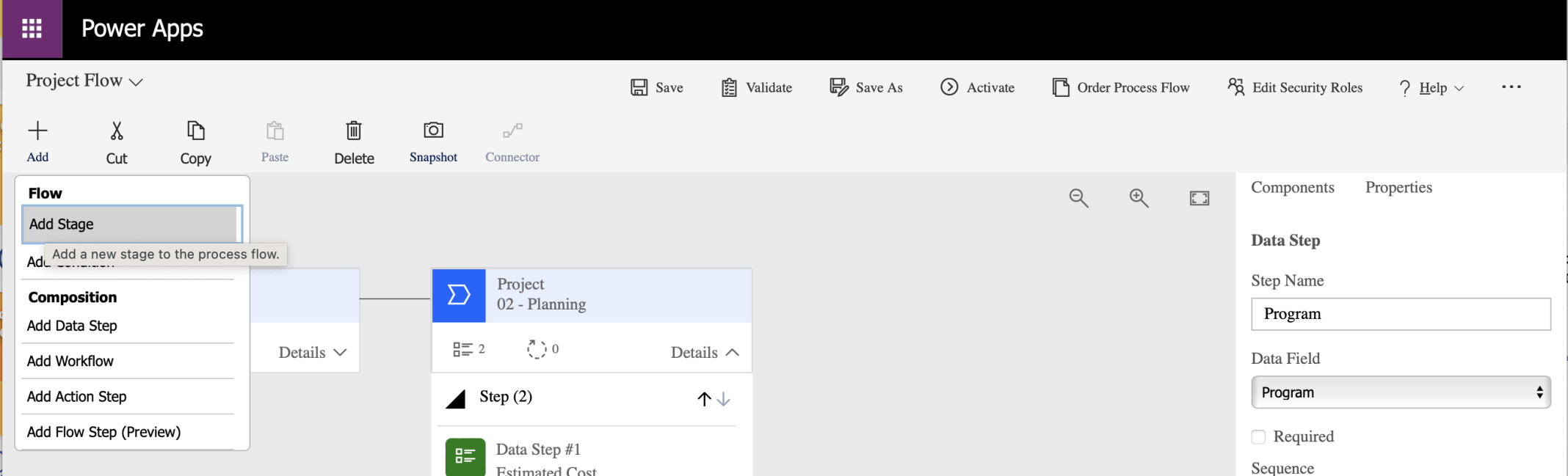Collapse Details on the Planning stage
This screenshot has width=1568, height=476.
[x=705, y=353]
